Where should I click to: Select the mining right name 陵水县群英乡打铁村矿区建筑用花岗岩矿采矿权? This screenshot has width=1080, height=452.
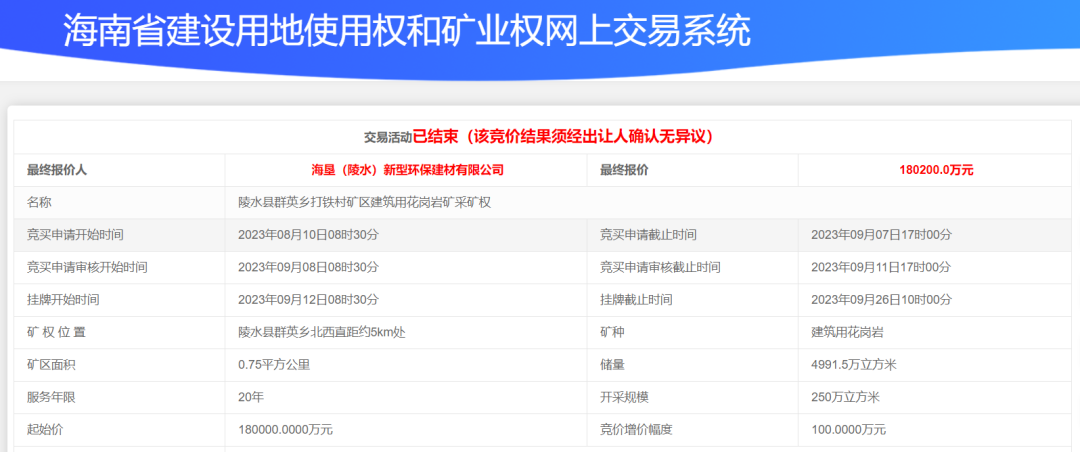click(x=364, y=202)
